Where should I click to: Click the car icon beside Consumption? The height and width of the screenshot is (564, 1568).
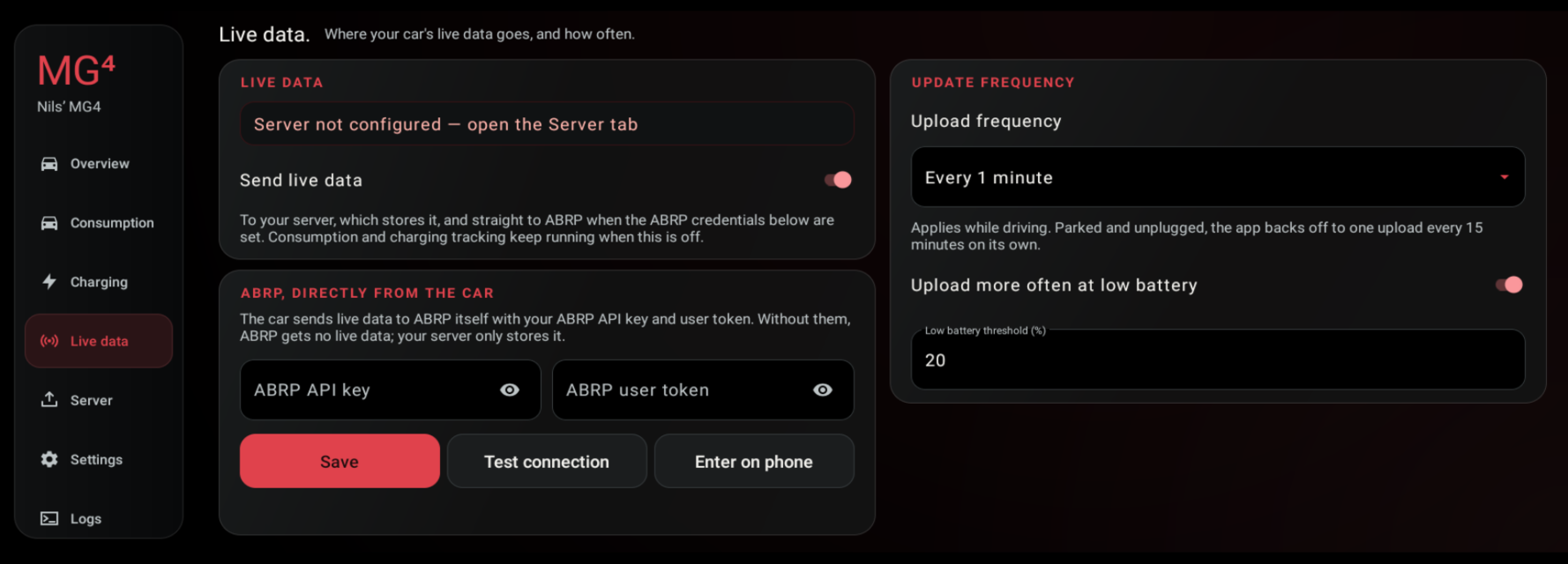49,223
